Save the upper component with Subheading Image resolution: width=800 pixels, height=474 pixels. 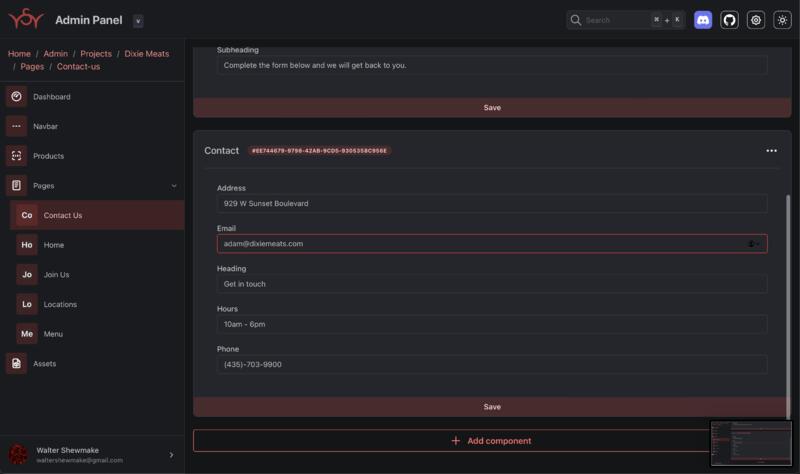(492, 108)
